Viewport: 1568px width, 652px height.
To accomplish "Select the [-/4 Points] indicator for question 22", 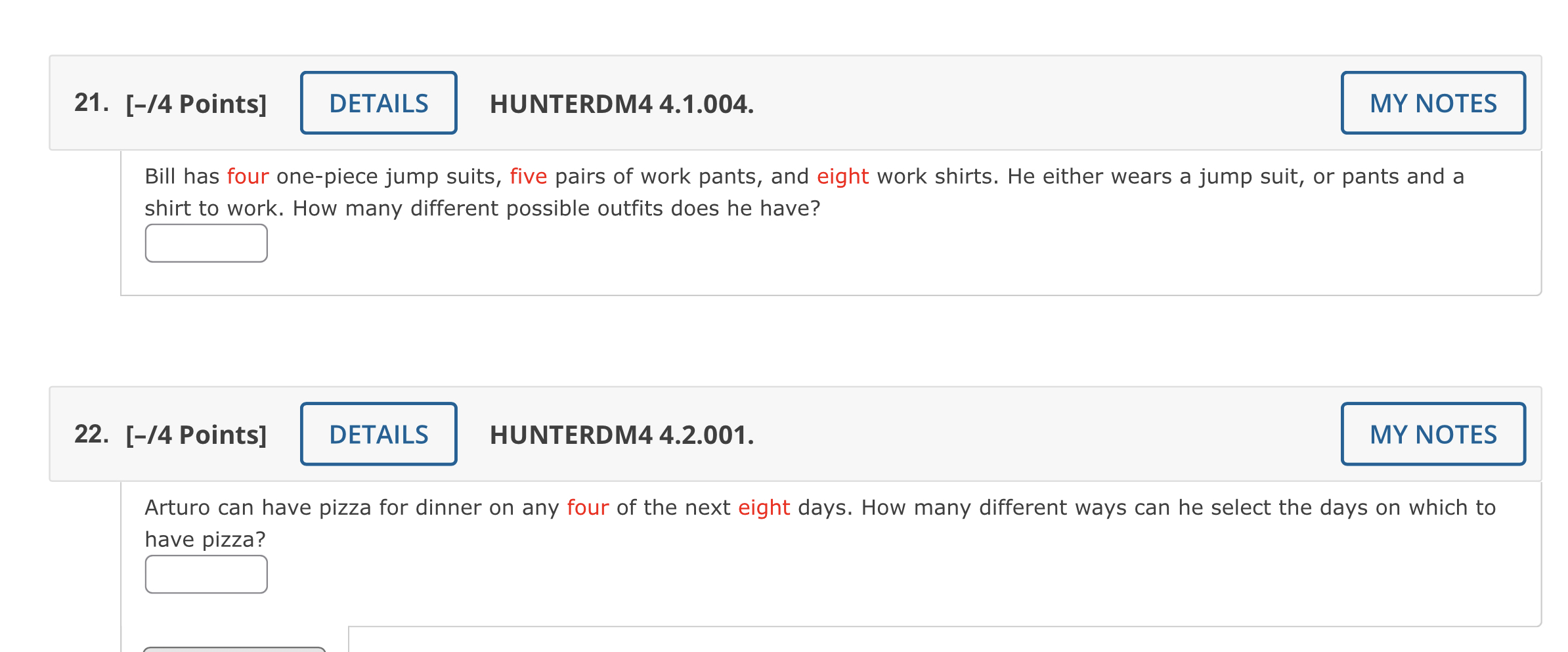I will 196,434.
